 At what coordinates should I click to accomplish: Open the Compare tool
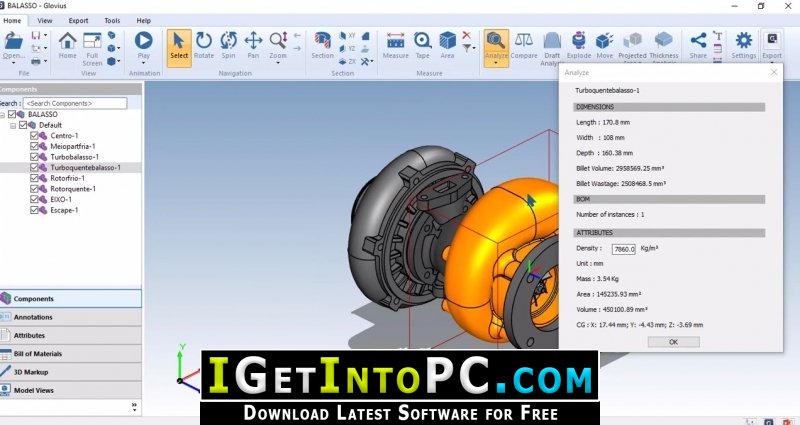pos(524,46)
